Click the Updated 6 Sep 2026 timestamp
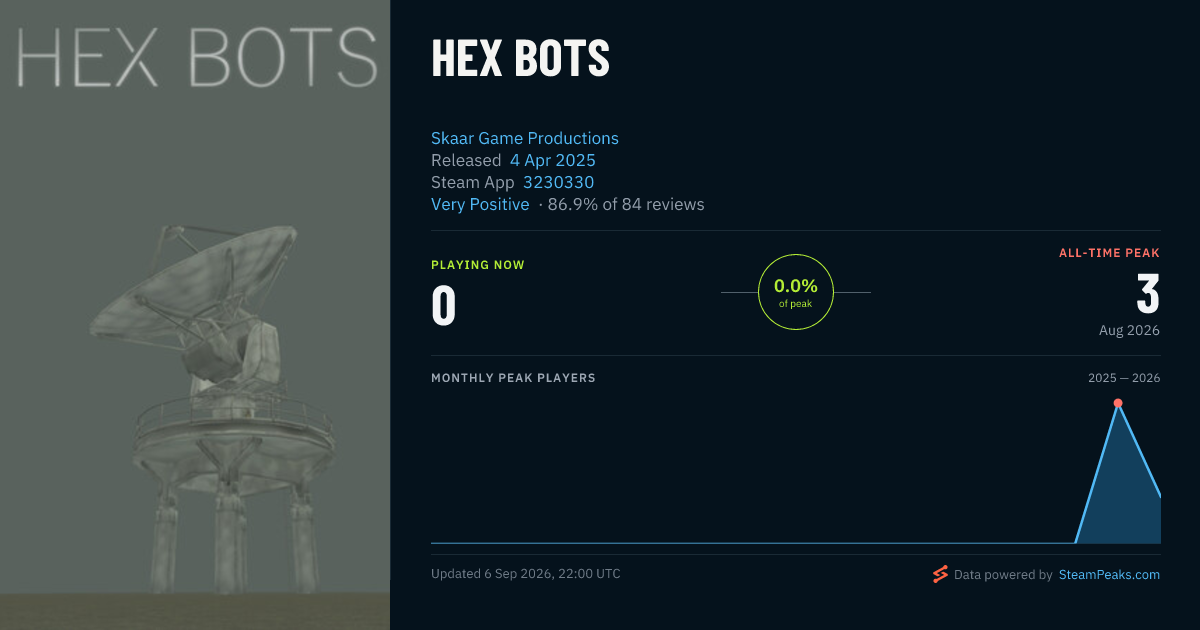The height and width of the screenshot is (630, 1200). tap(526, 574)
